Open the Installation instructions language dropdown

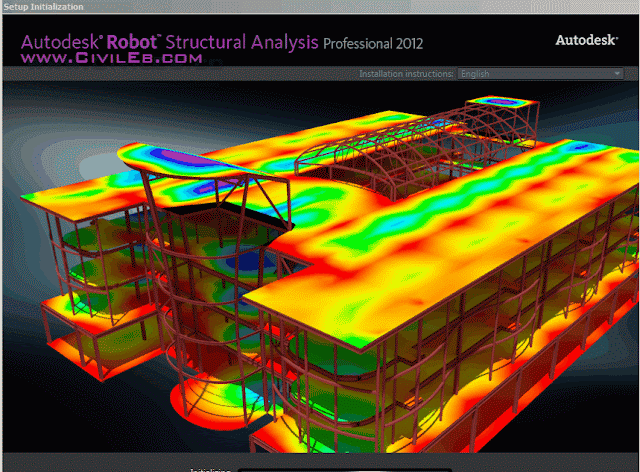540,74
